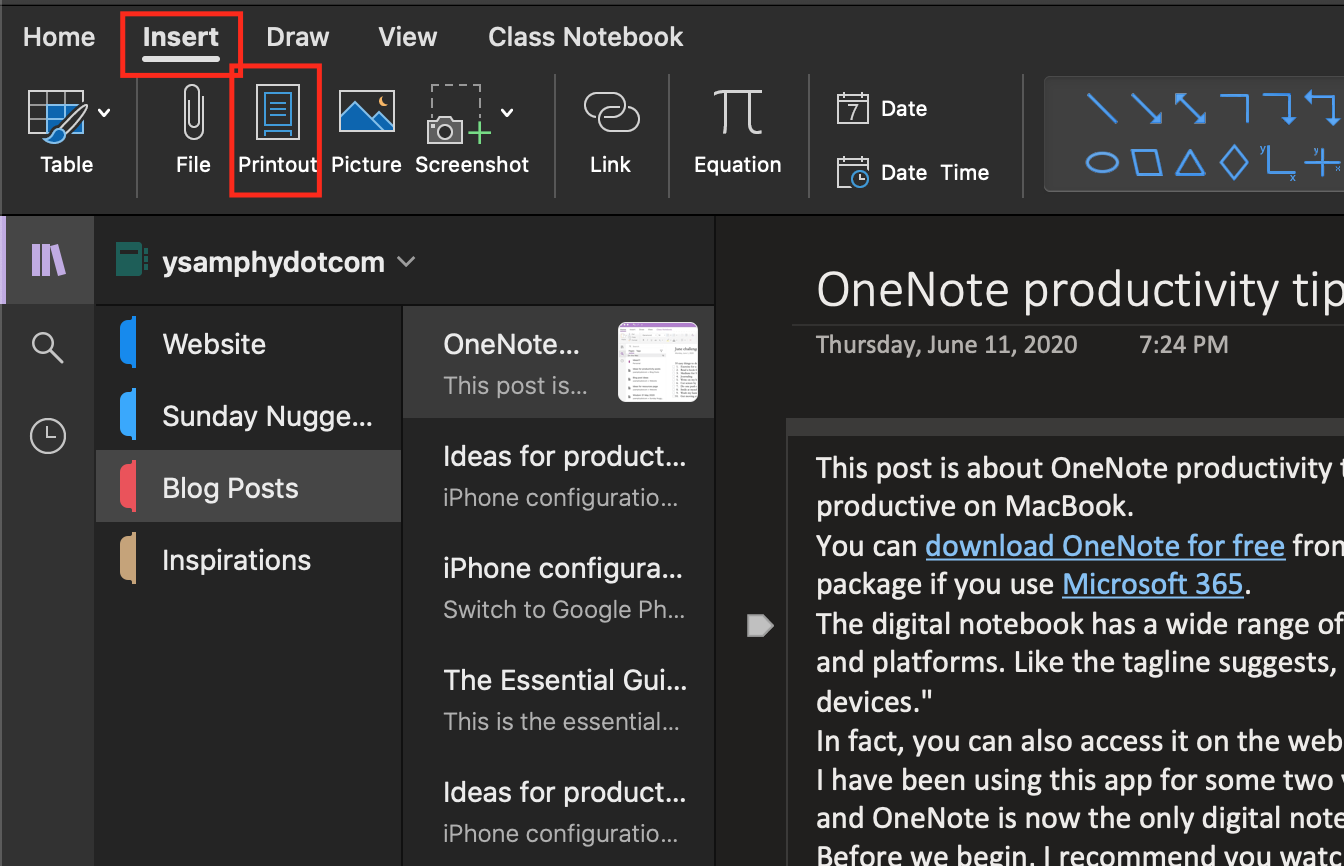Expand the Screenshot dropdown arrow
Image resolution: width=1344 pixels, height=866 pixels.
pyautogui.click(x=507, y=113)
